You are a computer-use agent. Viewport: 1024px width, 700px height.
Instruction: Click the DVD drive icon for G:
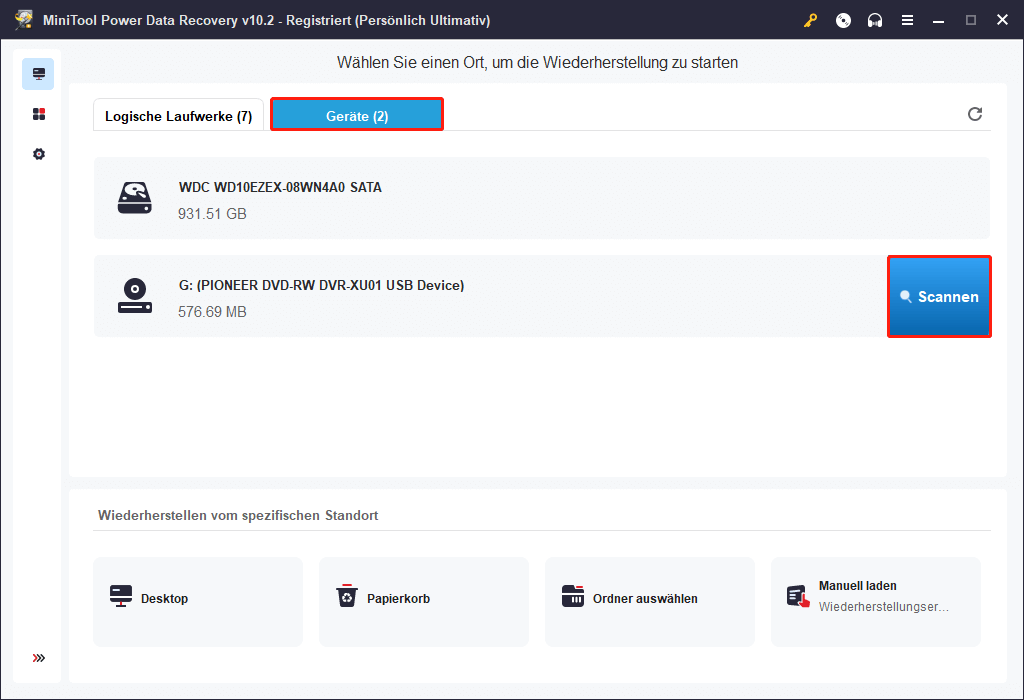tap(135, 296)
